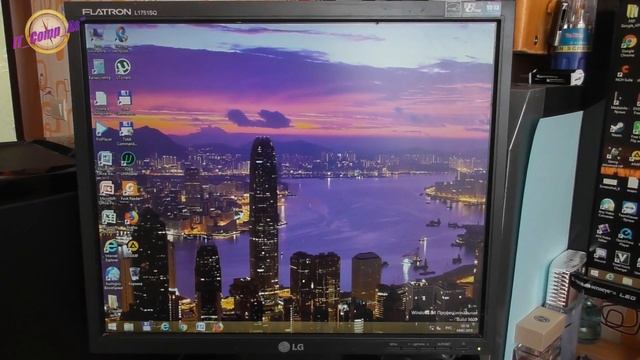The height and width of the screenshot is (360, 640).
Task: Switch input language via РУС tray indicator
Action: tap(449, 328)
